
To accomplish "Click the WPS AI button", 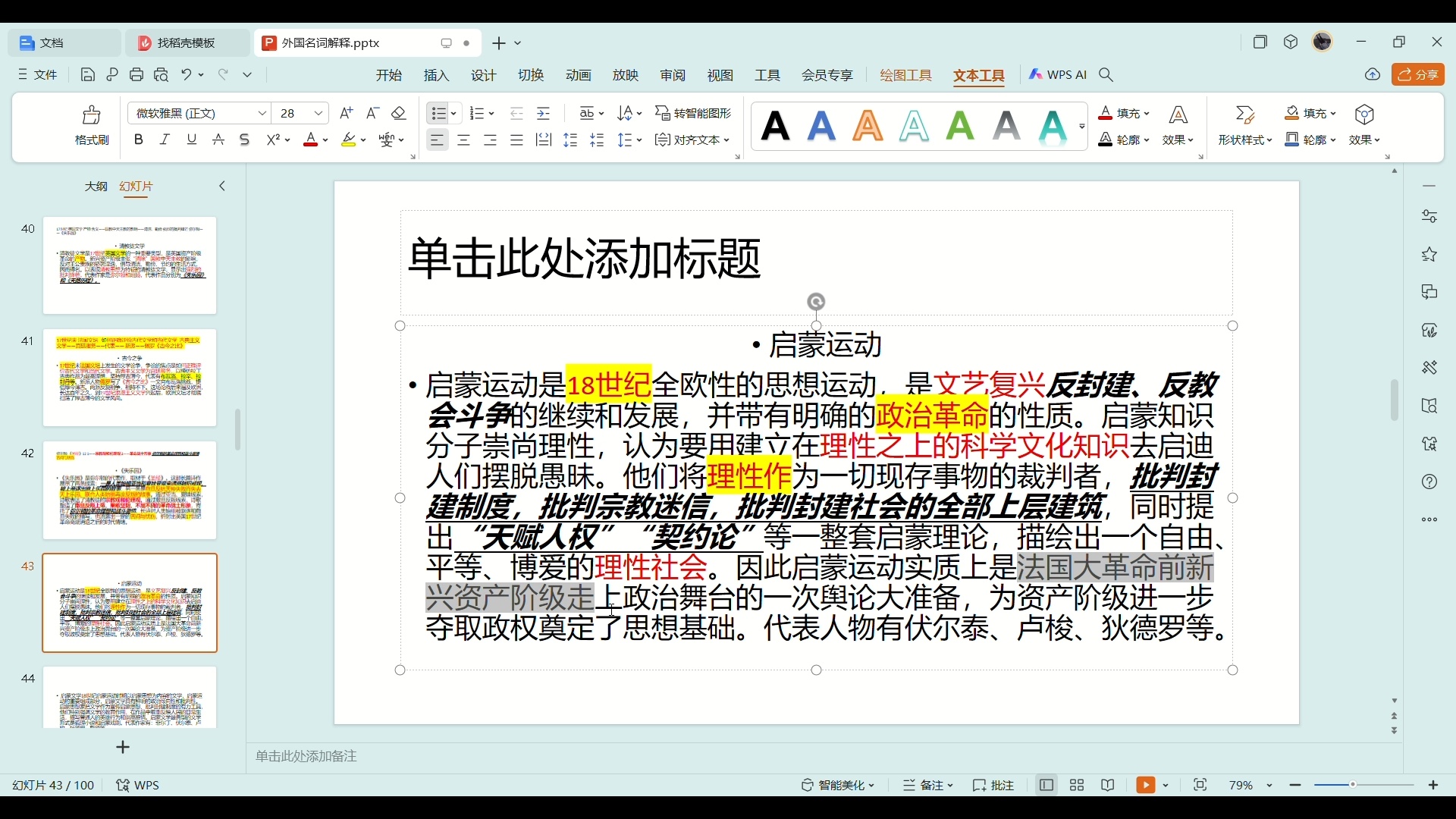I will (x=1059, y=74).
